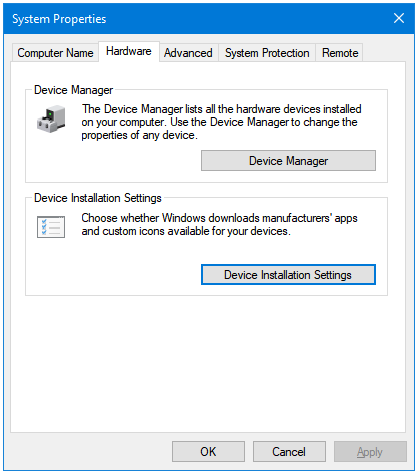Go to the System Protection tab
Viewport: 418px width, 474px height.
(267, 53)
